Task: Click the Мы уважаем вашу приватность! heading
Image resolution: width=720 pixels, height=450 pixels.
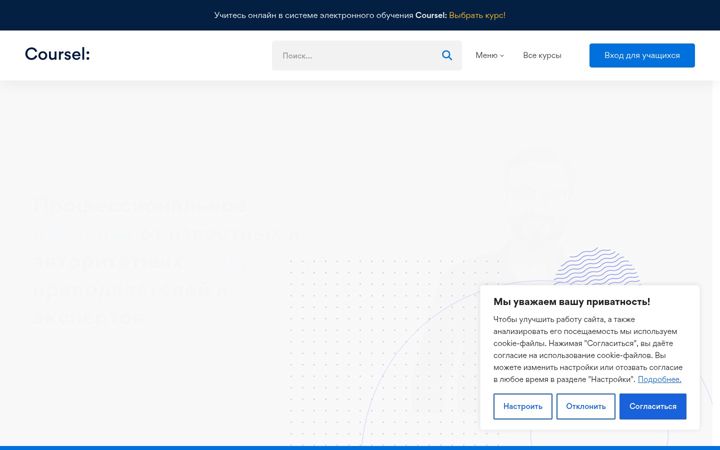Action: [572, 302]
